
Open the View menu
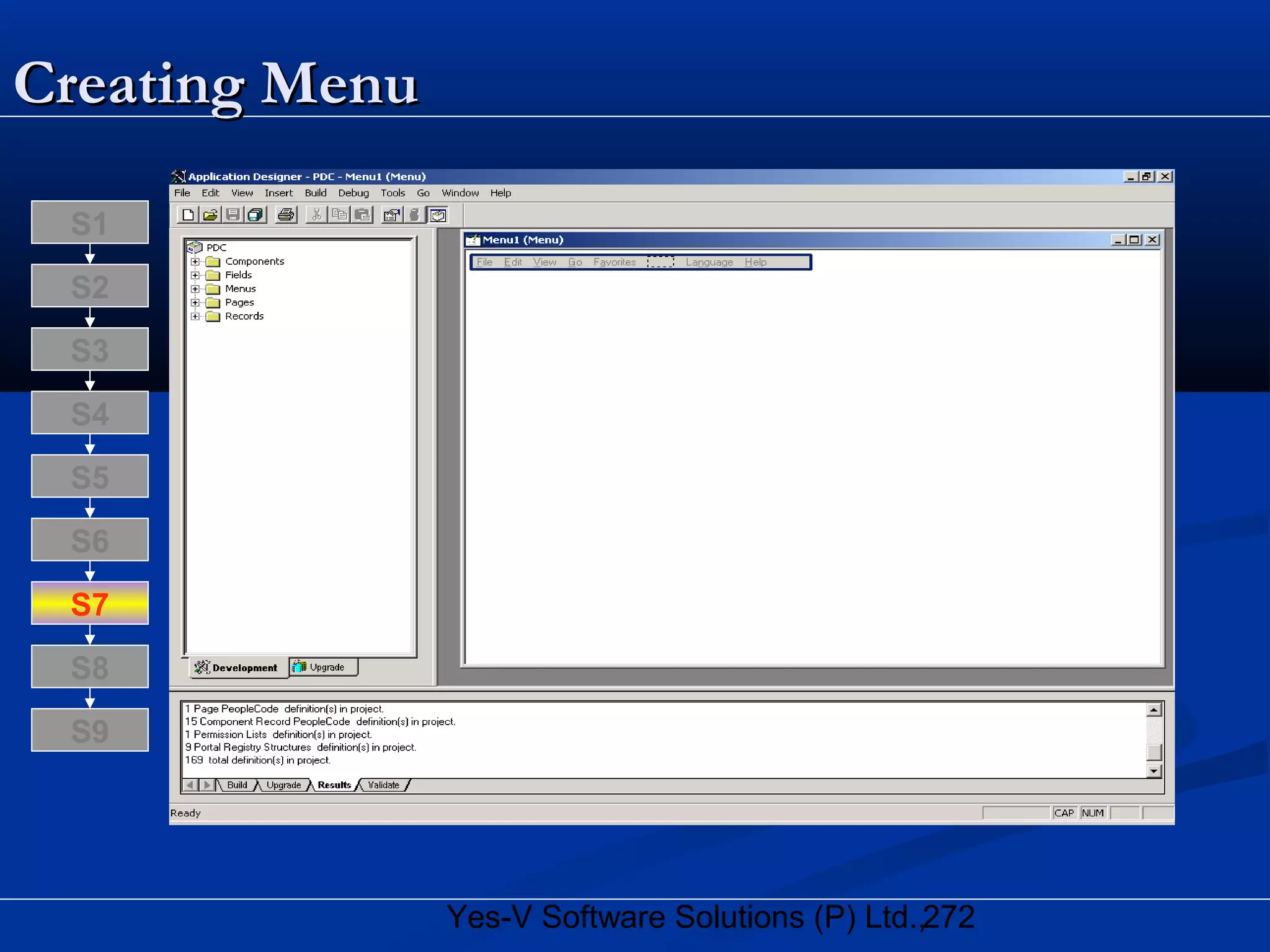(242, 193)
